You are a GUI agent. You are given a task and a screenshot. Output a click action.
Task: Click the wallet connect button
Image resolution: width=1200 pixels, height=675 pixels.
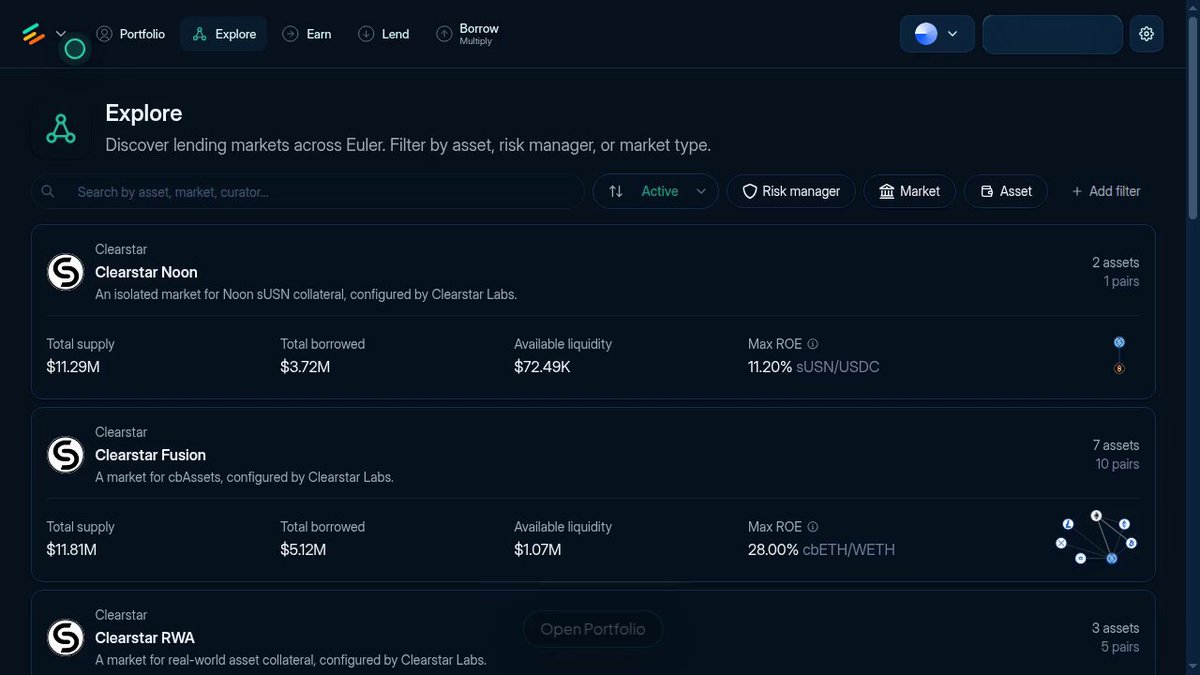(x=1053, y=34)
